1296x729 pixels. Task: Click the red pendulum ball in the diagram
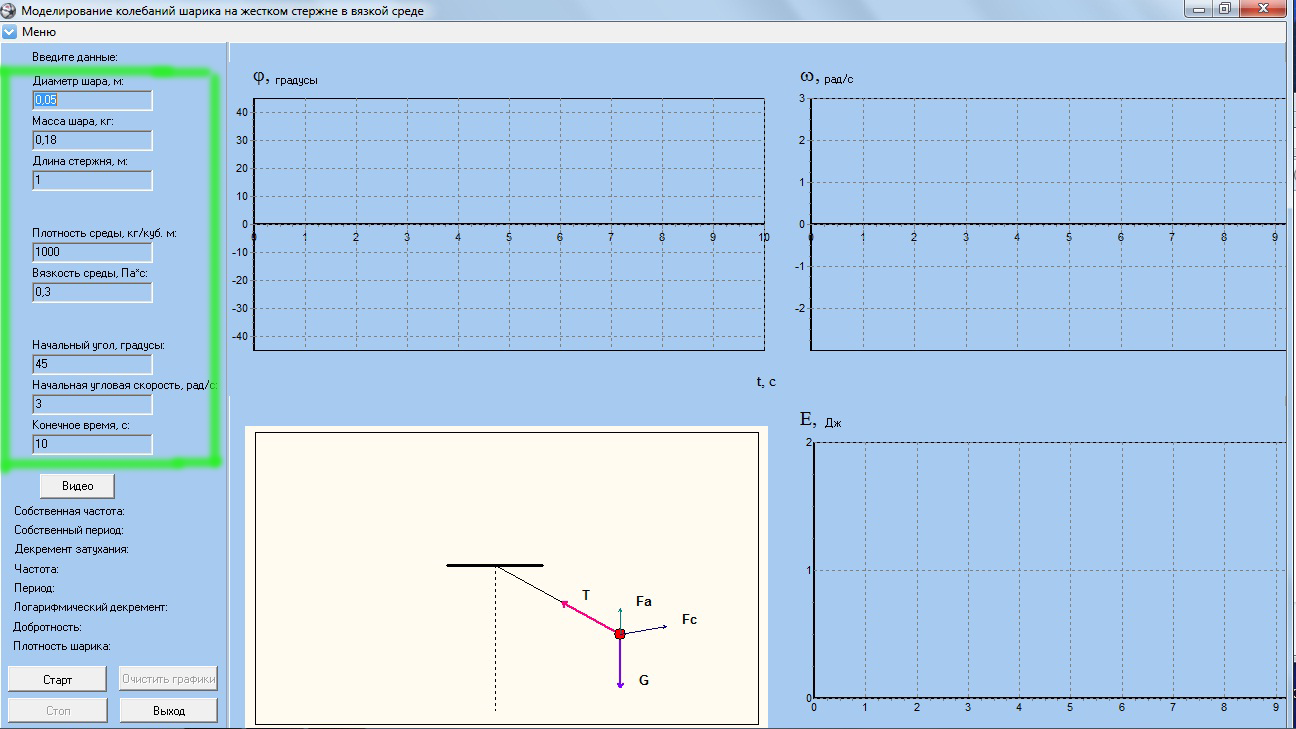pos(620,634)
